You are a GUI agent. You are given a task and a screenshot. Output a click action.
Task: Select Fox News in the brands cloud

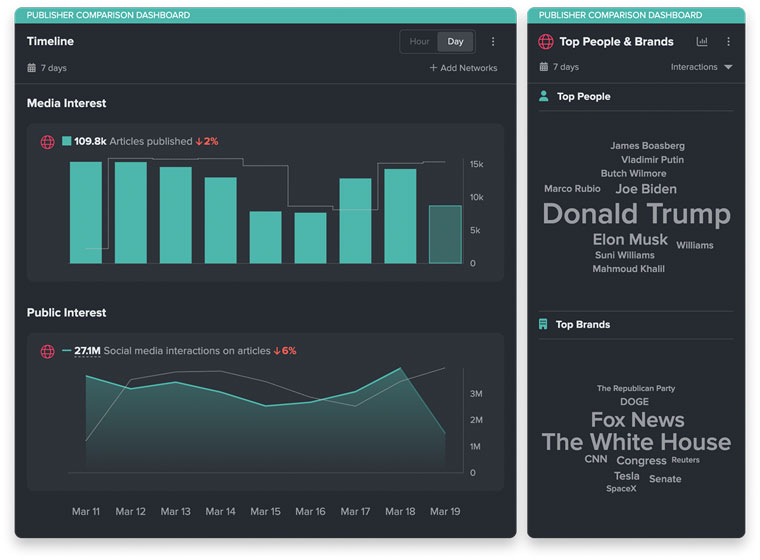pos(637,420)
